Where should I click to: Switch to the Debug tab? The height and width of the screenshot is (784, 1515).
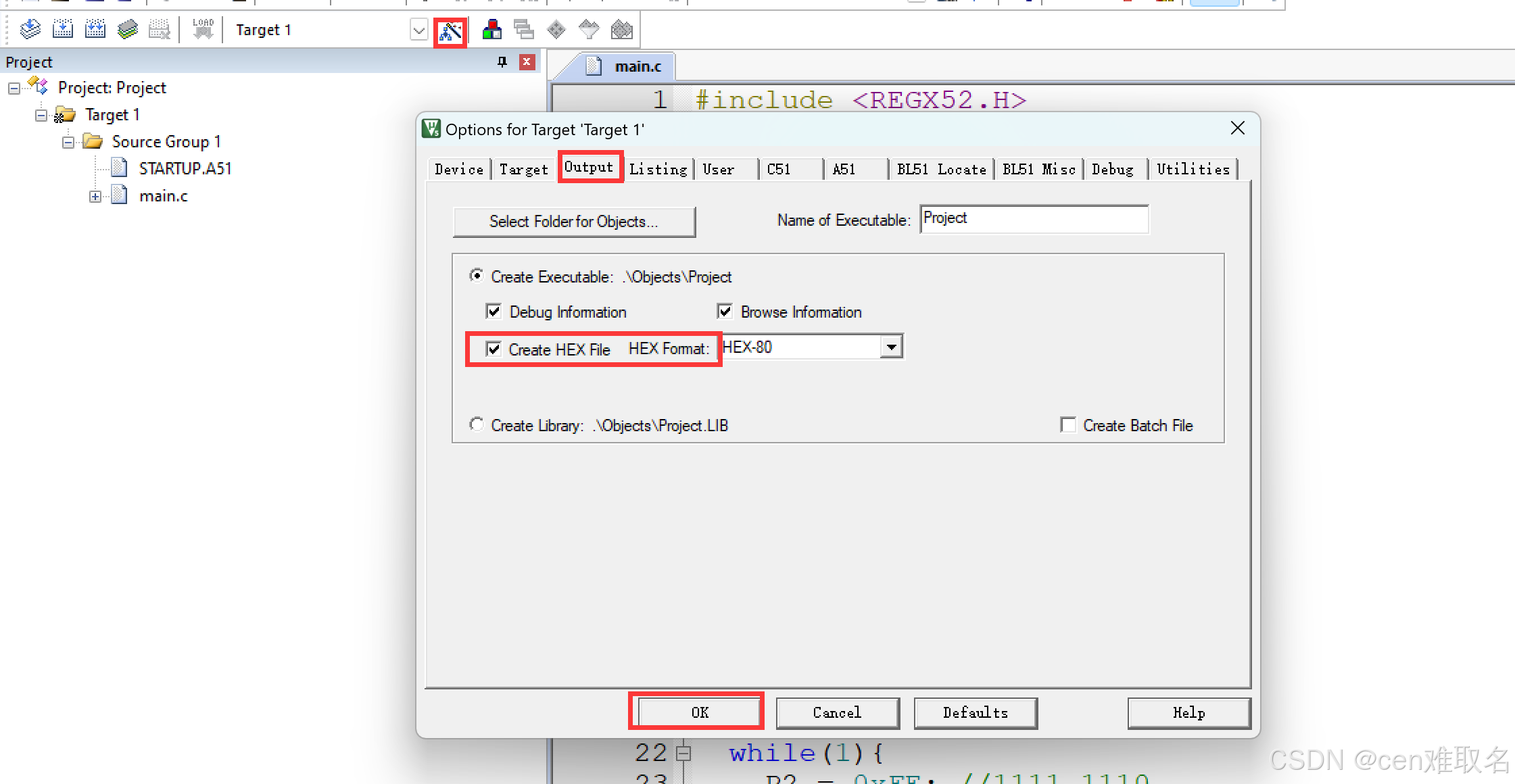pyautogui.click(x=1112, y=170)
